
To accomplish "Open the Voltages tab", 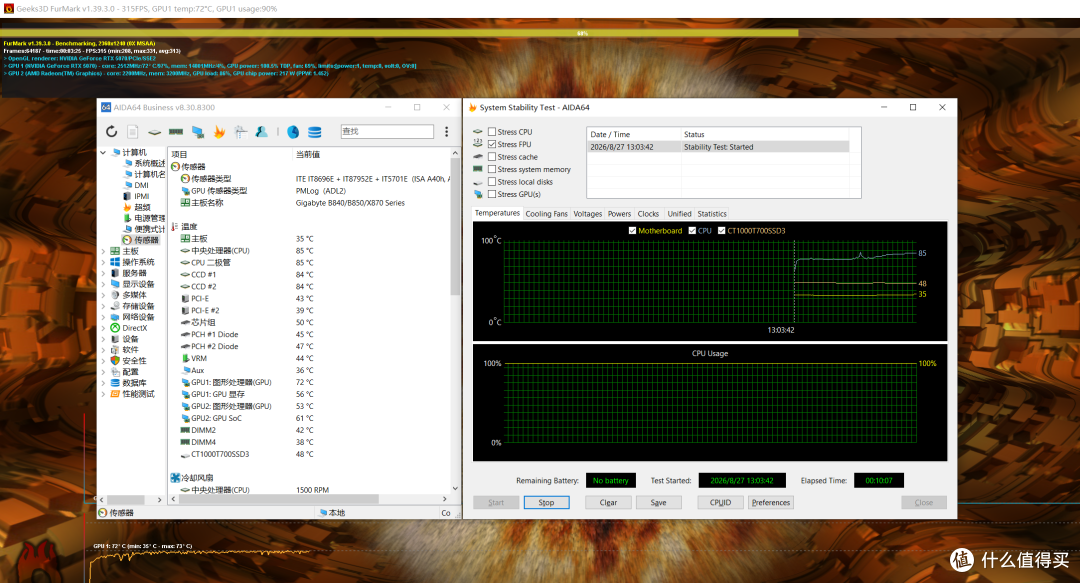I will click(588, 214).
